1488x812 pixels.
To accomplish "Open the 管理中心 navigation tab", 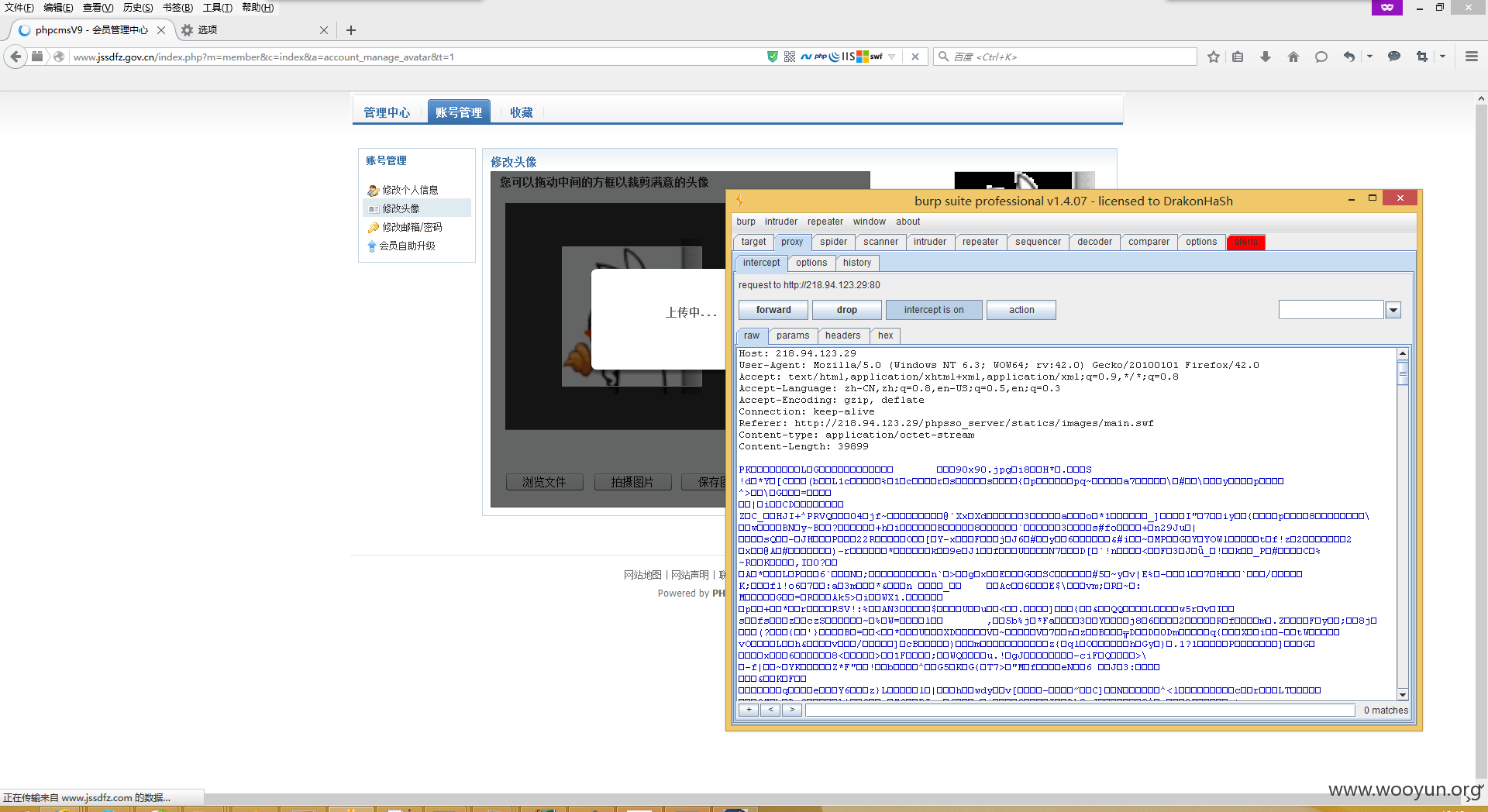I will (x=387, y=112).
